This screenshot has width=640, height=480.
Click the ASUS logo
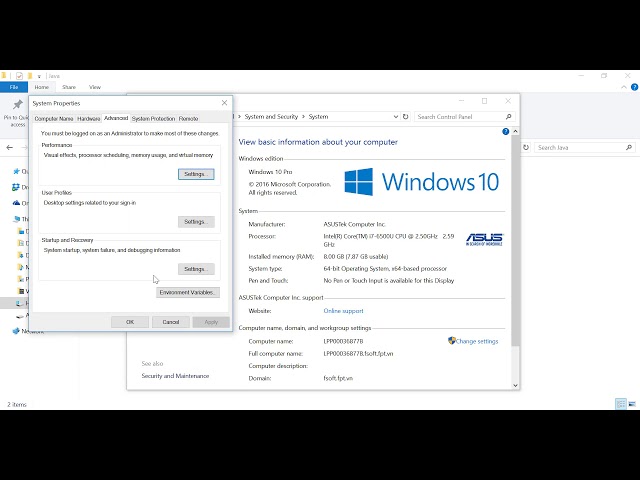[484, 239]
